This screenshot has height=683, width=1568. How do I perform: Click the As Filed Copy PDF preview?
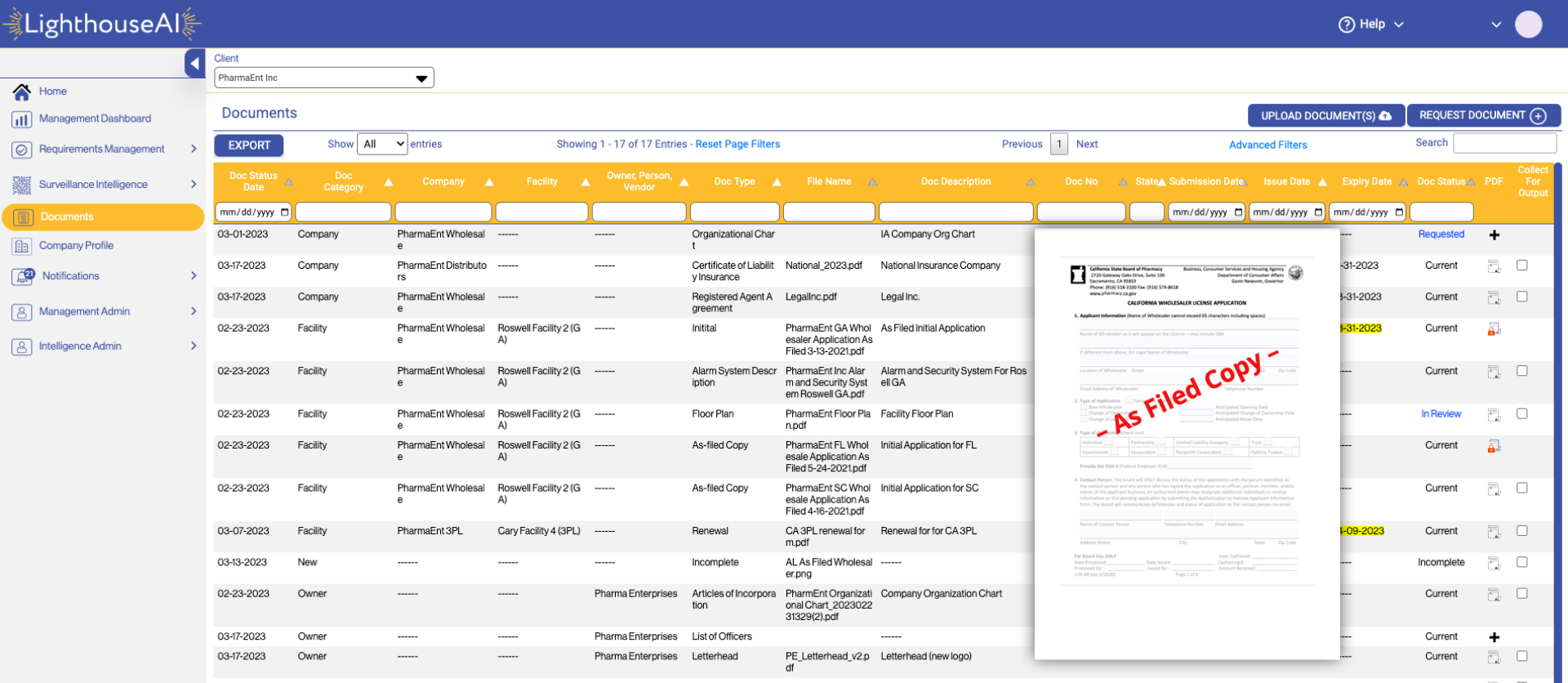1187,444
